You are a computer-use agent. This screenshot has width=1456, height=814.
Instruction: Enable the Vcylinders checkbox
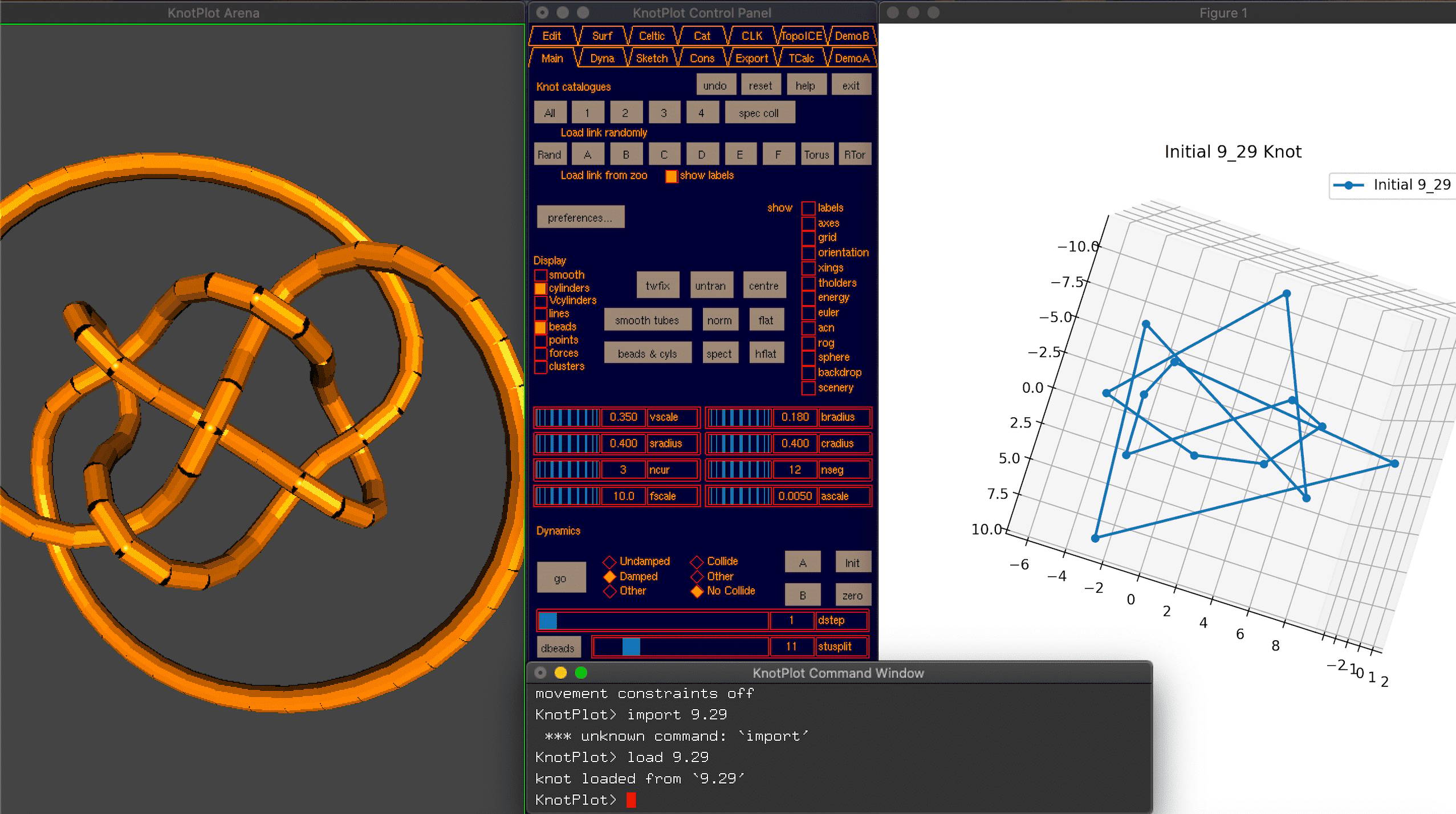(x=540, y=301)
